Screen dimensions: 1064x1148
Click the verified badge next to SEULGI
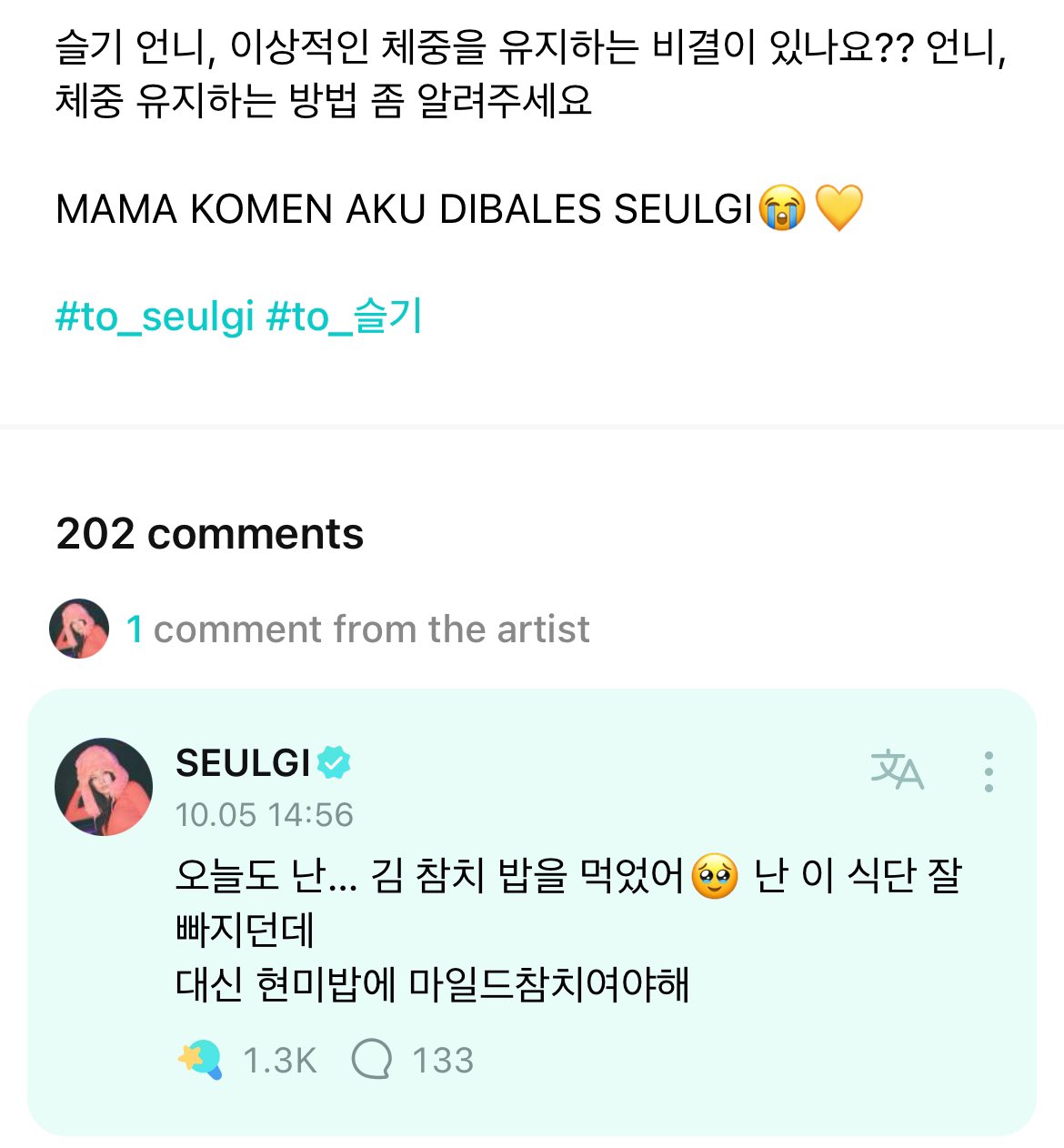[x=334, y=762]
